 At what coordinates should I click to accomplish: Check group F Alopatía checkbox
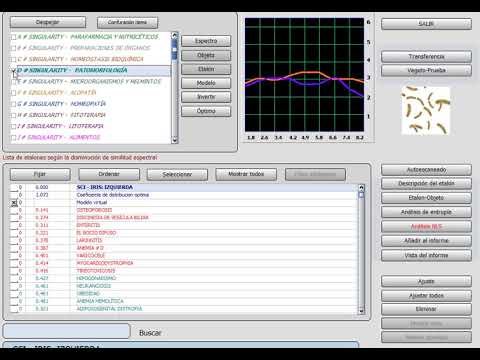pyautogui.click(x=14, y=93)
